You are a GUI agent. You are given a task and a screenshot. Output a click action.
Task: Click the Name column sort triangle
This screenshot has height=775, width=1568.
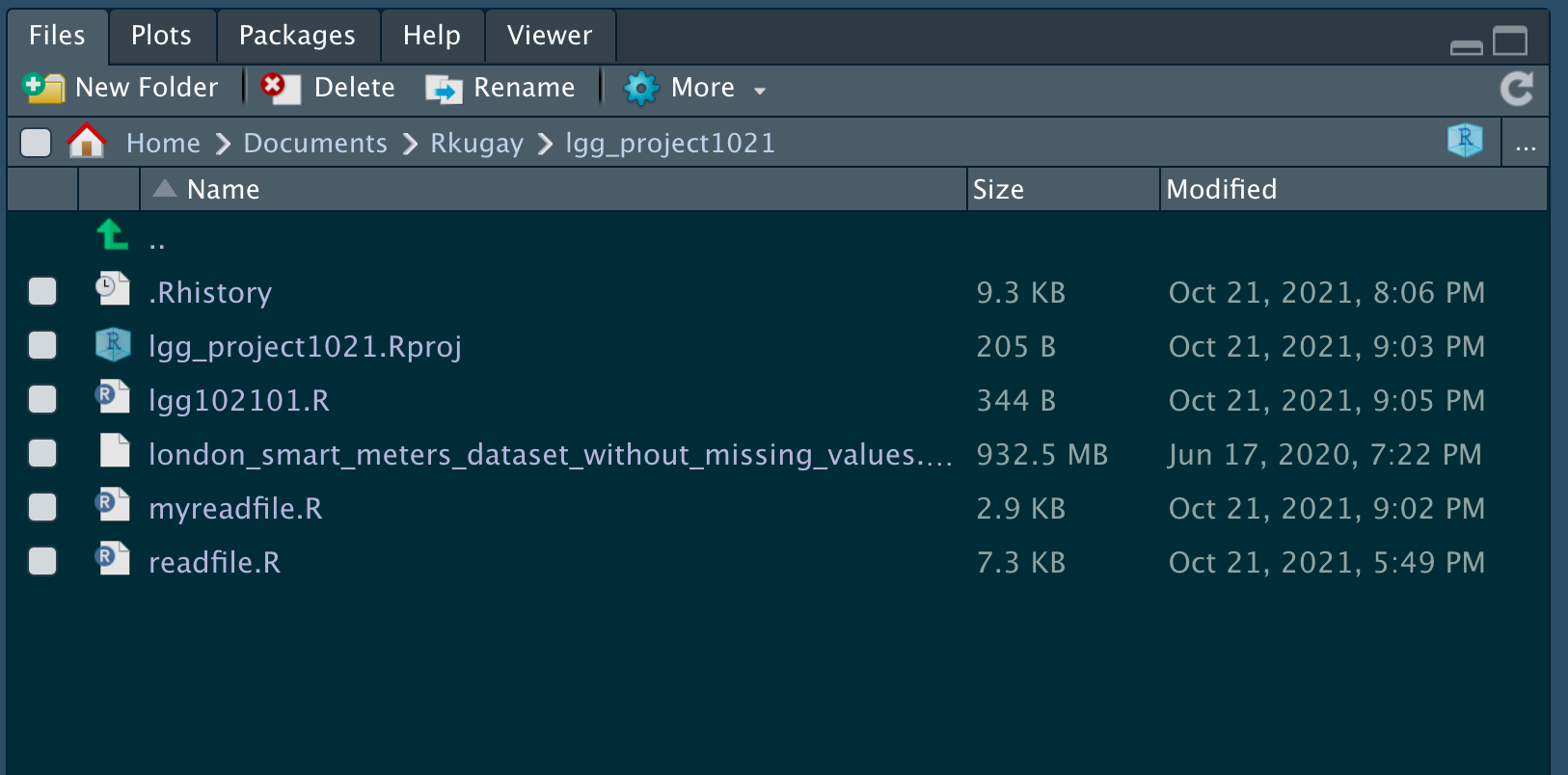click(x=165, y=188)
